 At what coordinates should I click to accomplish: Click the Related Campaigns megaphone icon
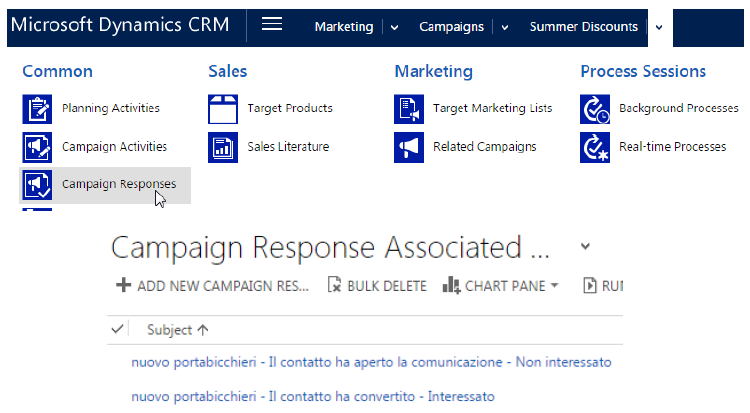click(409, 147)
